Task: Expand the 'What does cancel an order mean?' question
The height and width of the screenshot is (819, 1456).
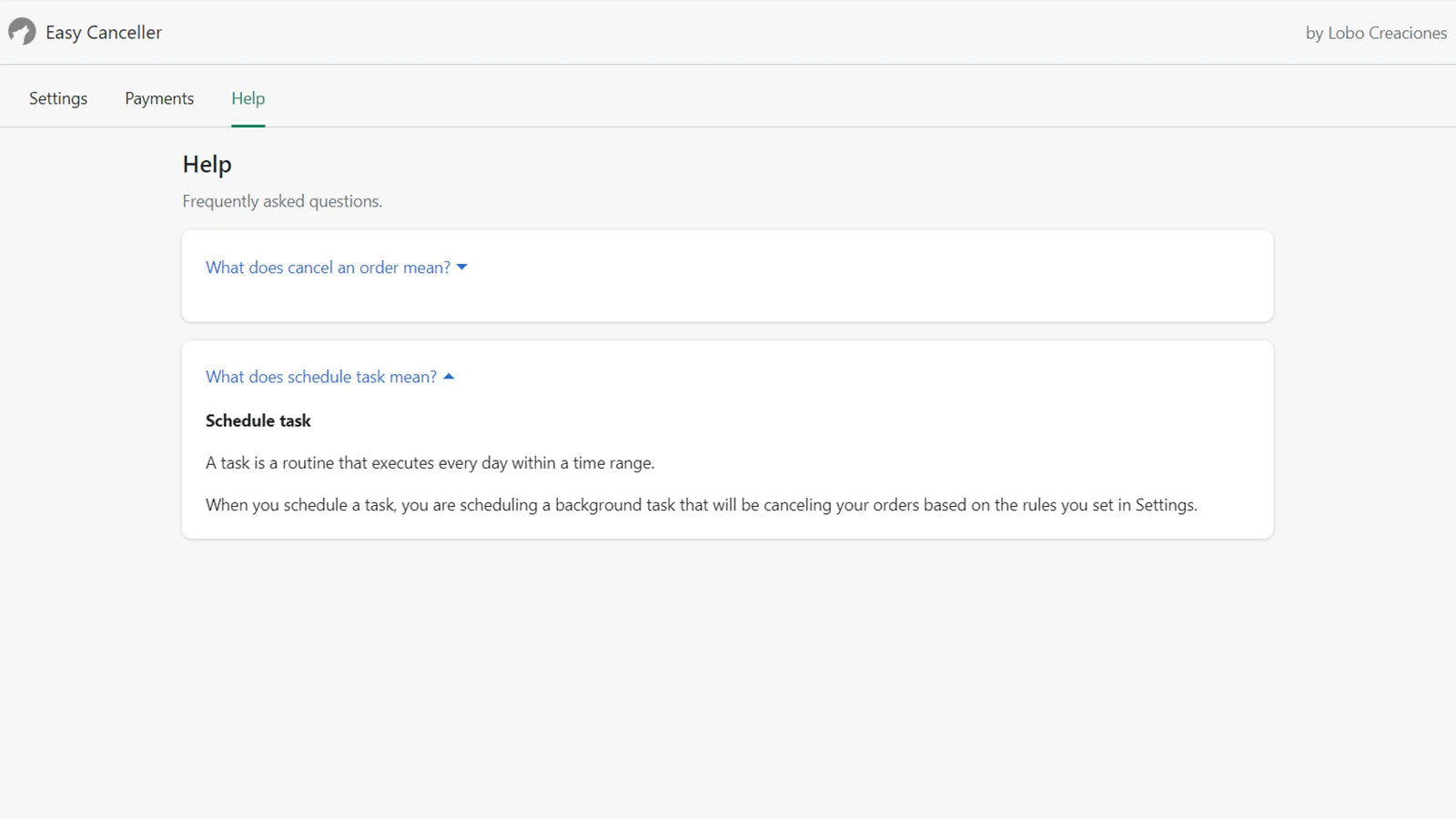Action: pos(328,267)
